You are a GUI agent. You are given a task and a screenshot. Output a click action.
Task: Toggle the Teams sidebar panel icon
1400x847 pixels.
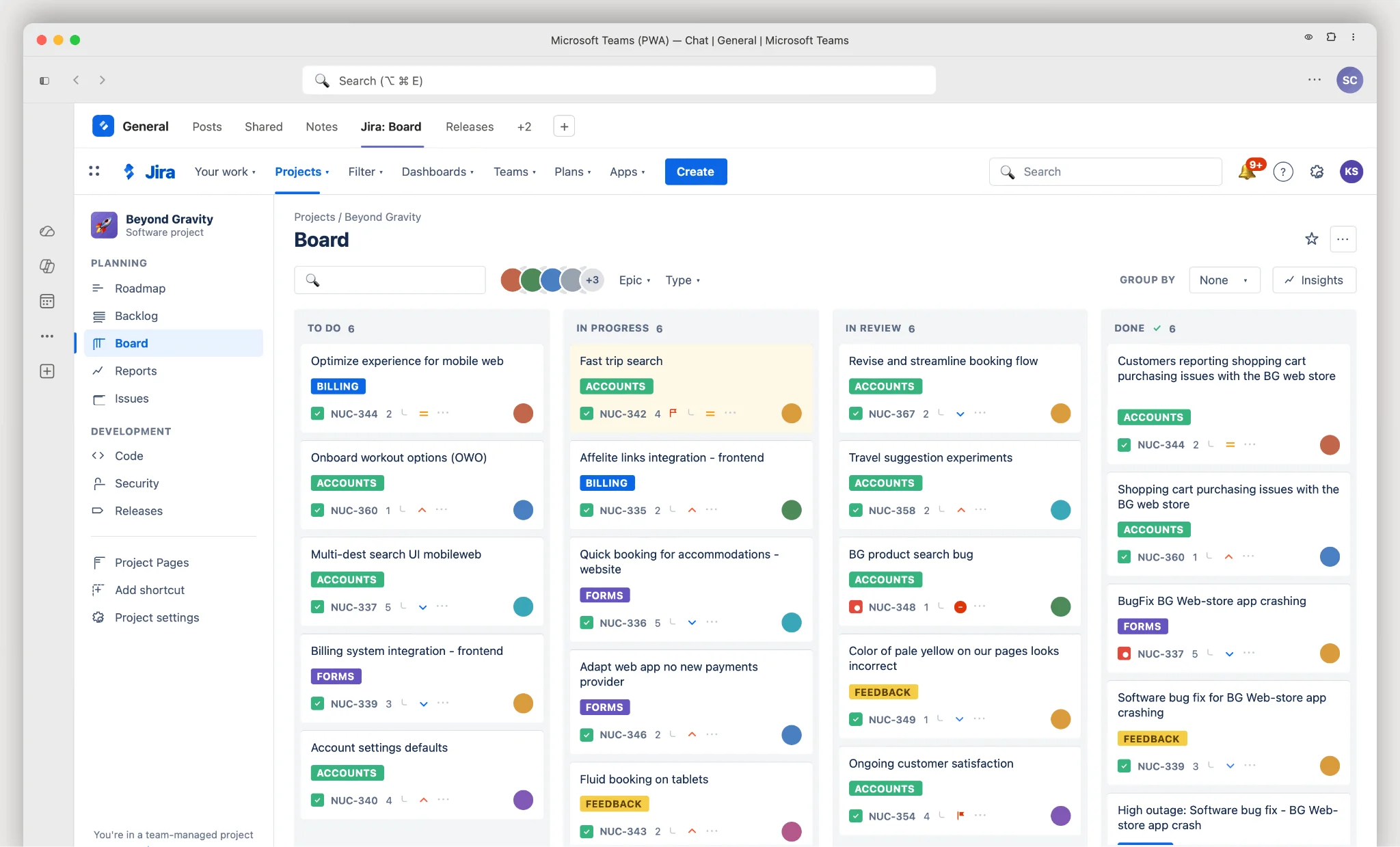coord(44,81)
